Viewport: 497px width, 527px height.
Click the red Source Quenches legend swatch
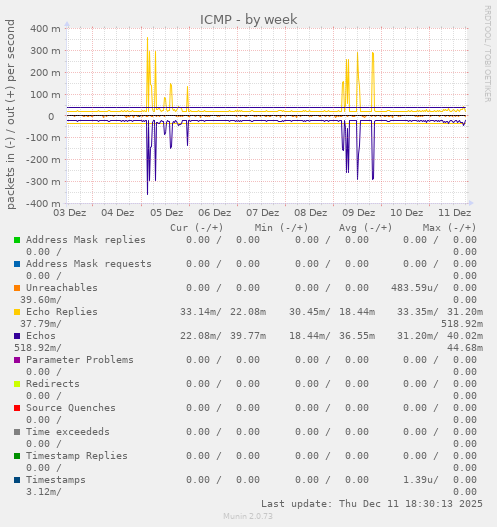coord(17,408)
